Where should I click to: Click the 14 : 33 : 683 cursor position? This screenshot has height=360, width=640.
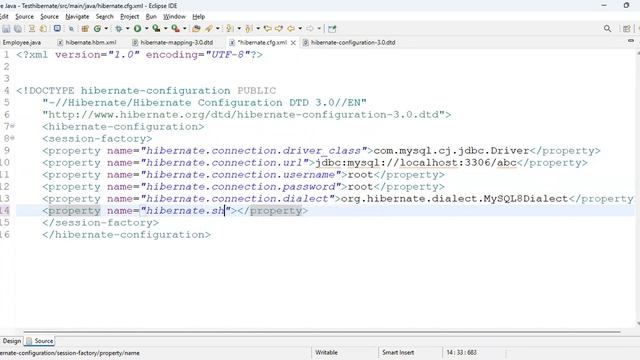tap(461, 352)
